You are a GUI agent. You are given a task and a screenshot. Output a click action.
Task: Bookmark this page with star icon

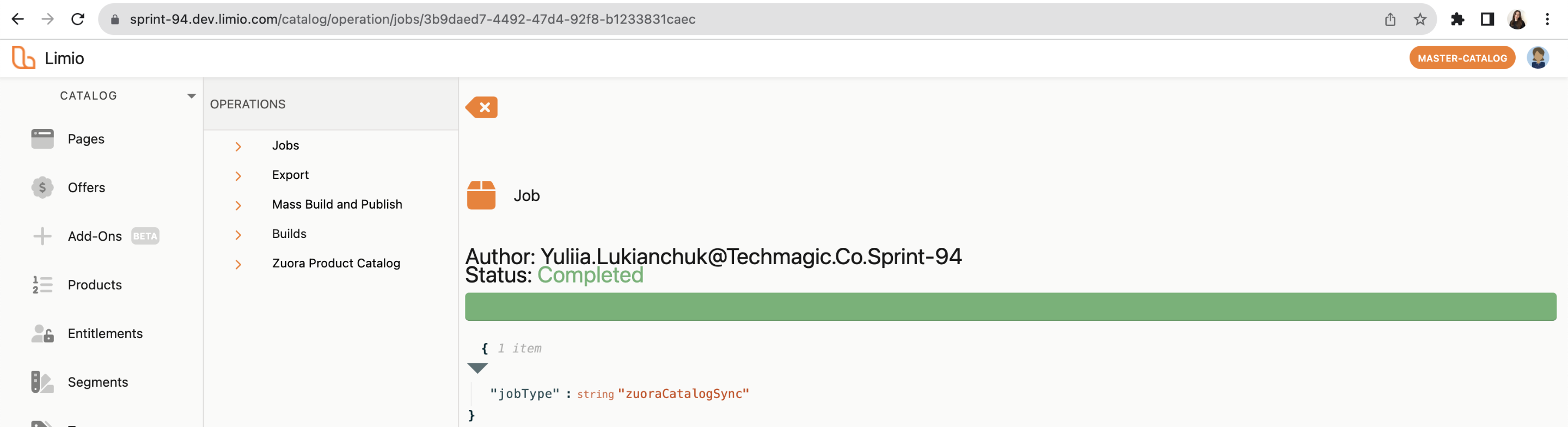1419,19
